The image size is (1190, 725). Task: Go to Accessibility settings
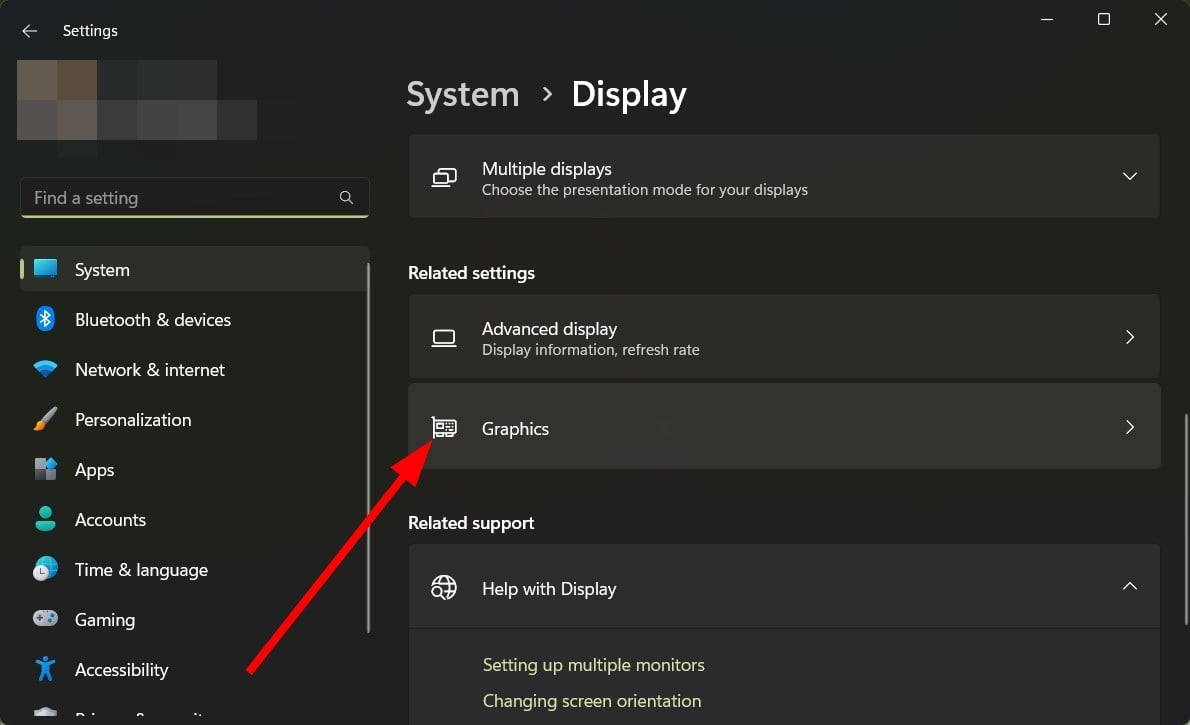click(x=121, y=670)
